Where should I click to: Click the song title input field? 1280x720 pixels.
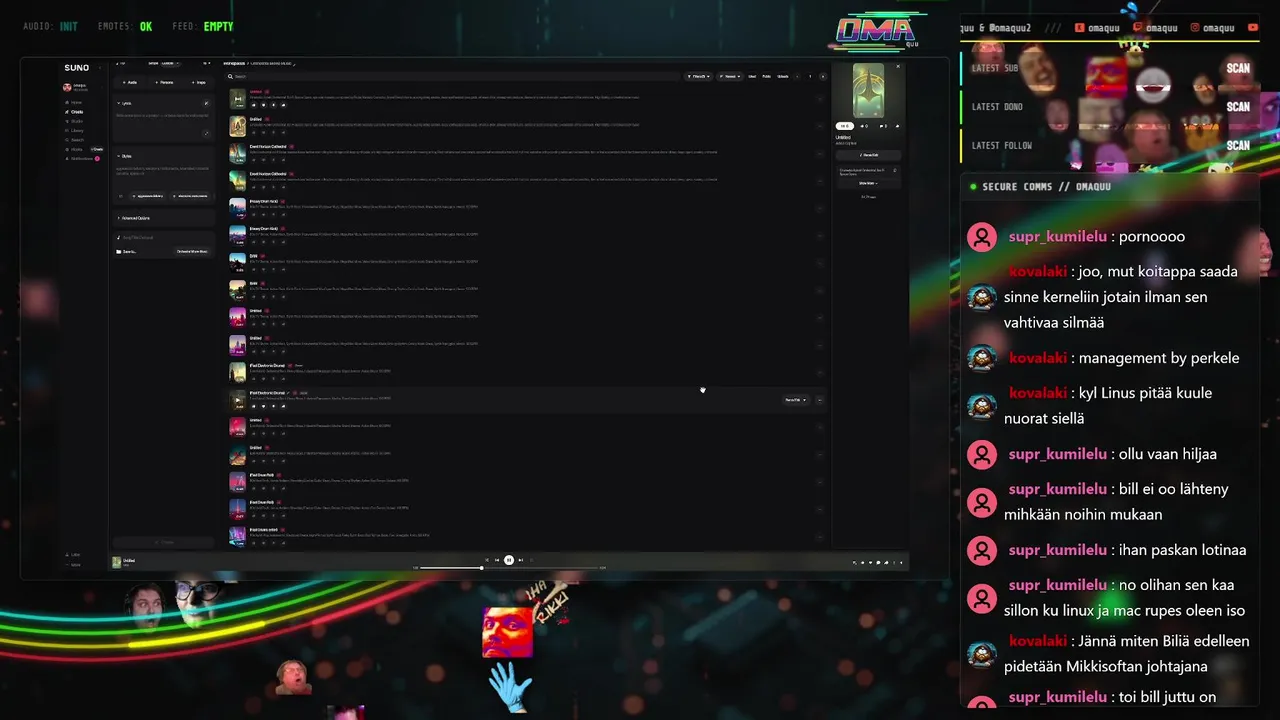(163, 237)
